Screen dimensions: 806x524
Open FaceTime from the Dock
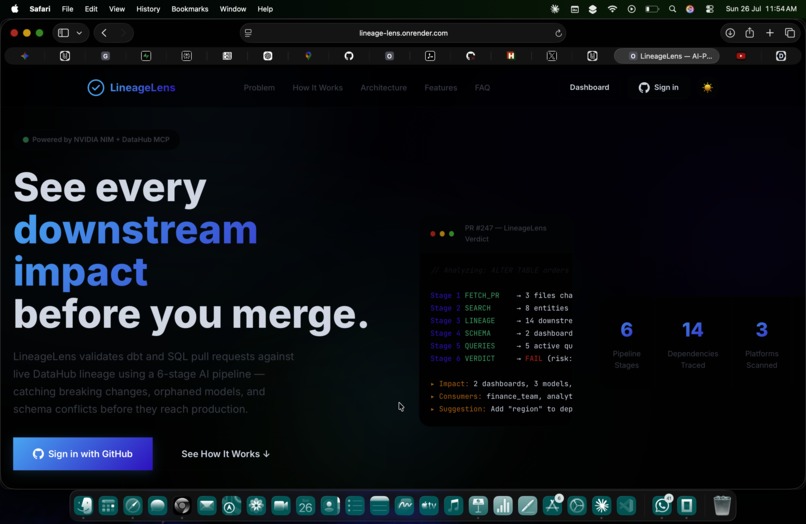click(x=281, y=506)
